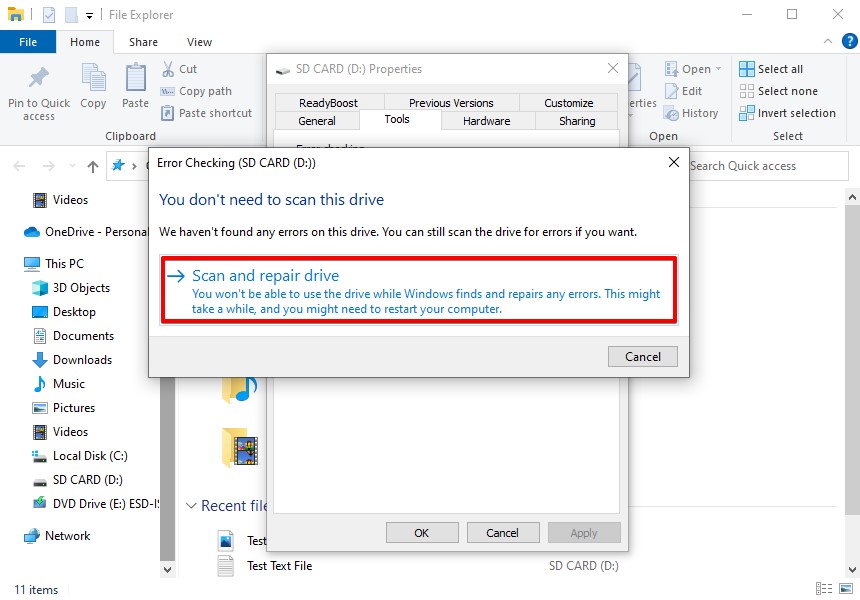Screen dimensions: 860x600
Task: Click the Pin to Quick access icon
Action: click(x=39, y=88)
